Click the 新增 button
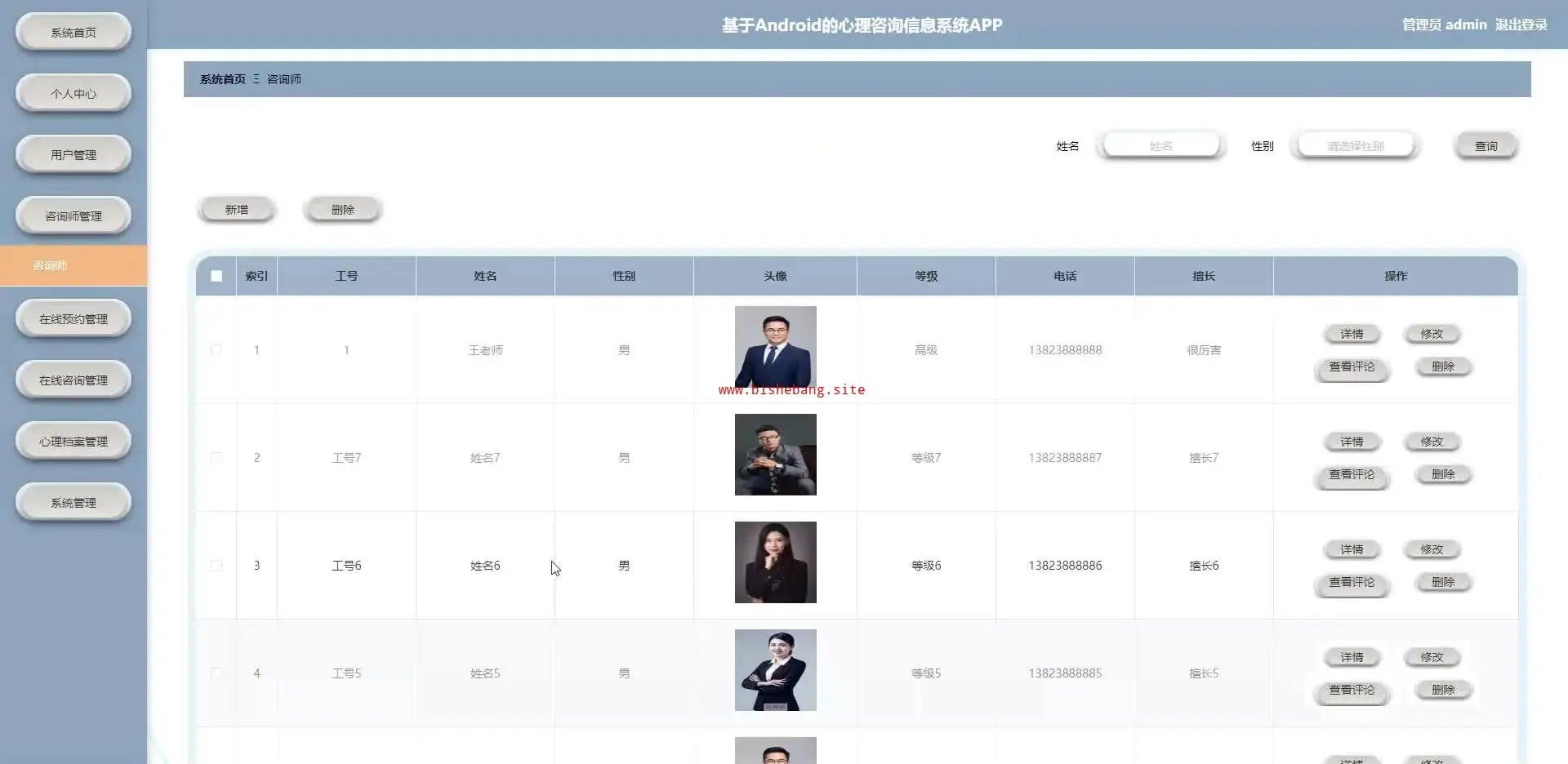Screen dimensions: 1568x764 (237, 210)
